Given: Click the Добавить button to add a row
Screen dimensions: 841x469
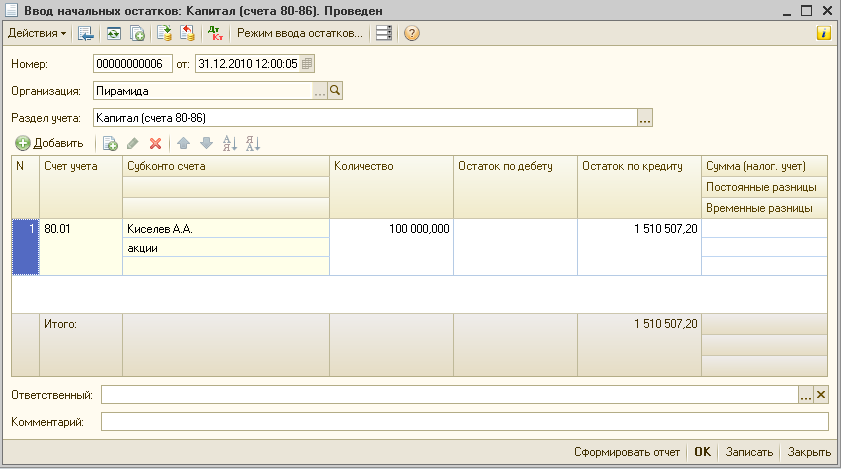Looking at the screenshot, I should coord(50,144).
